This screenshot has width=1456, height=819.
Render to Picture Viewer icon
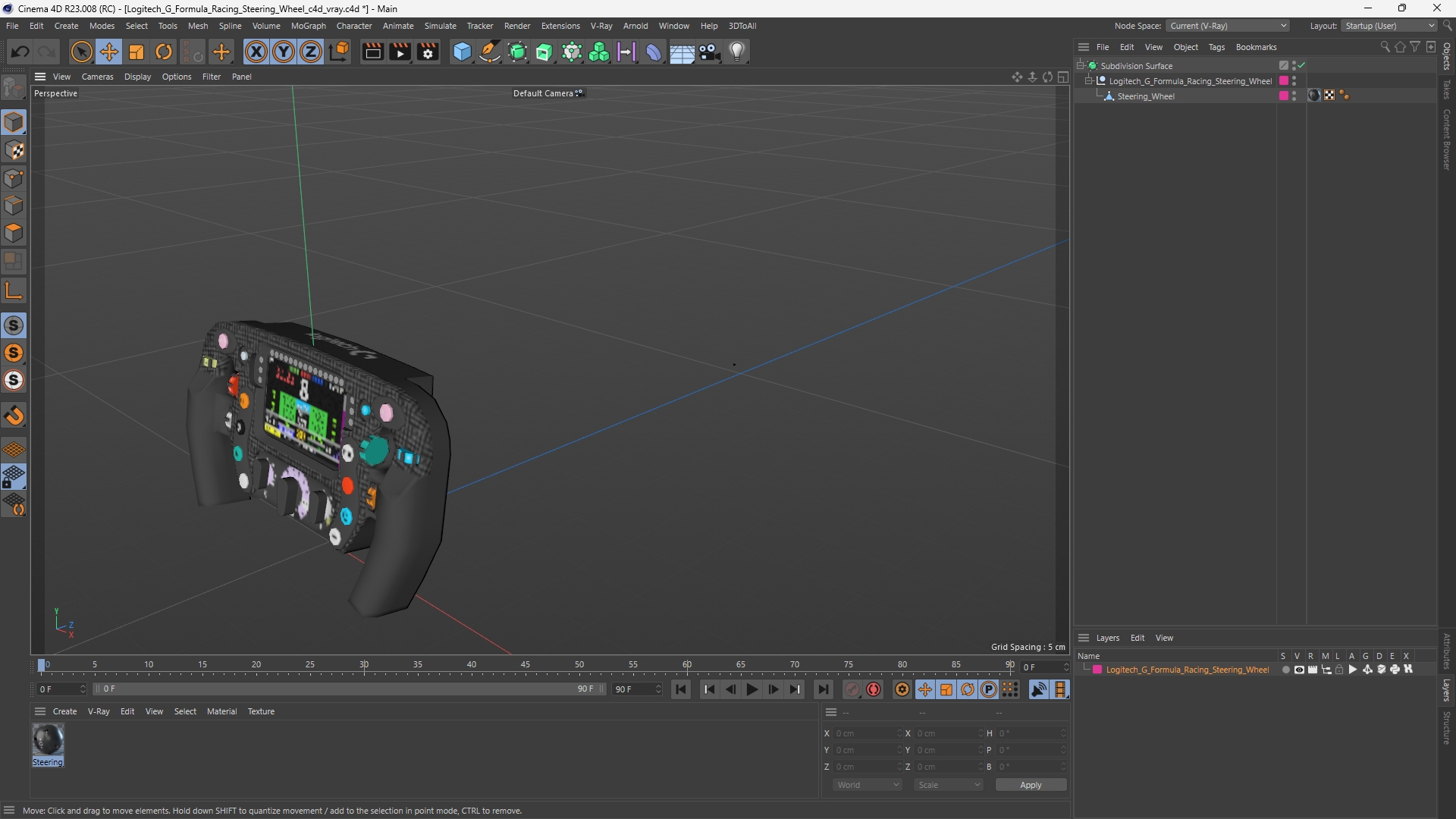point(400,52)
